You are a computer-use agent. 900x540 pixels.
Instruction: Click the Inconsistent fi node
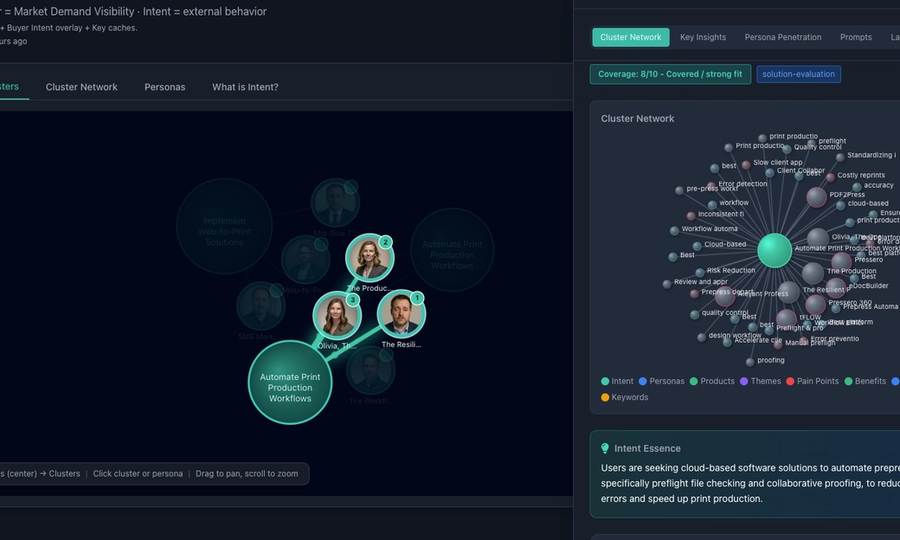[691, 216]
